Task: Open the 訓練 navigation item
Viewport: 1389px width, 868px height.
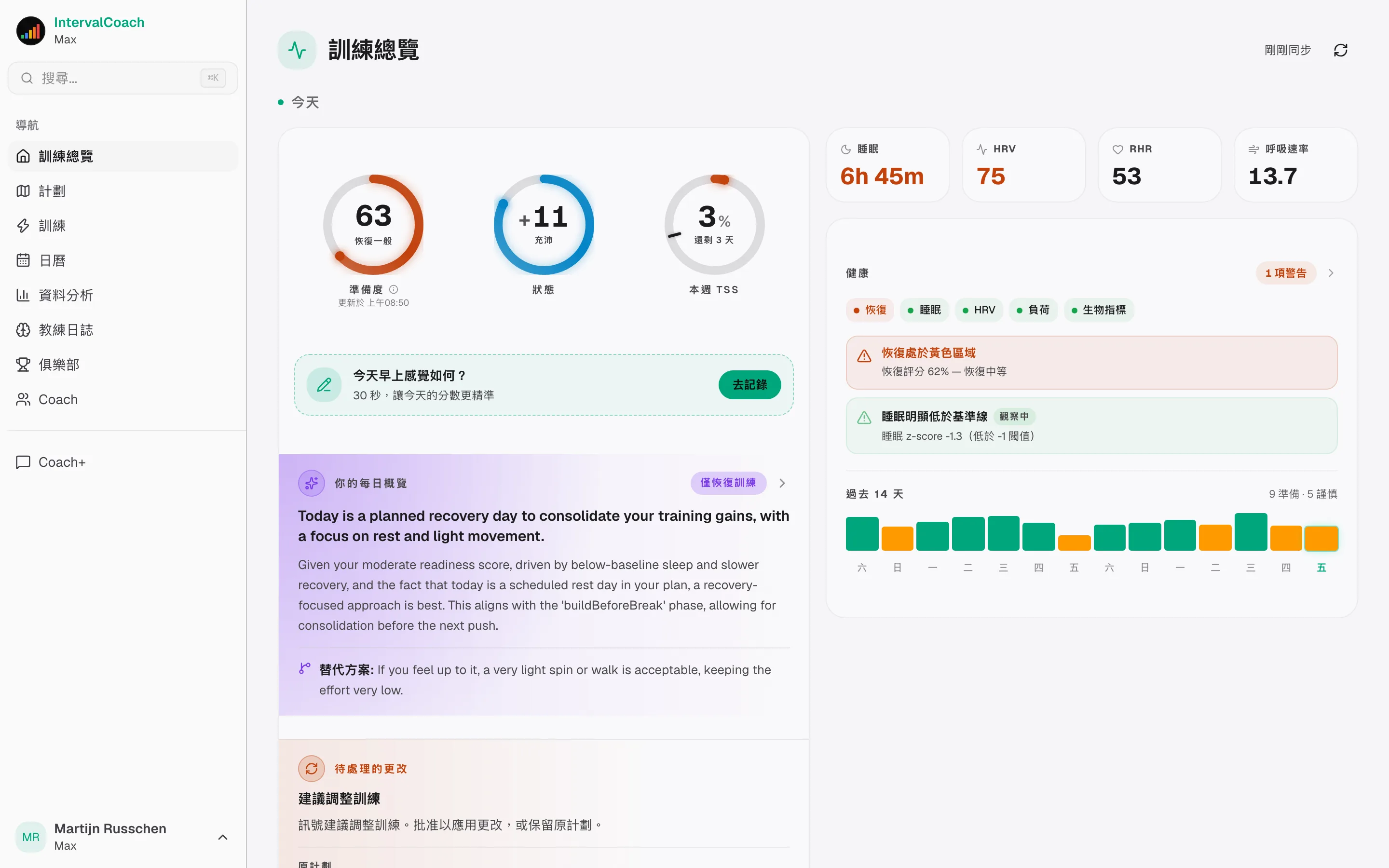Action: 123,226
